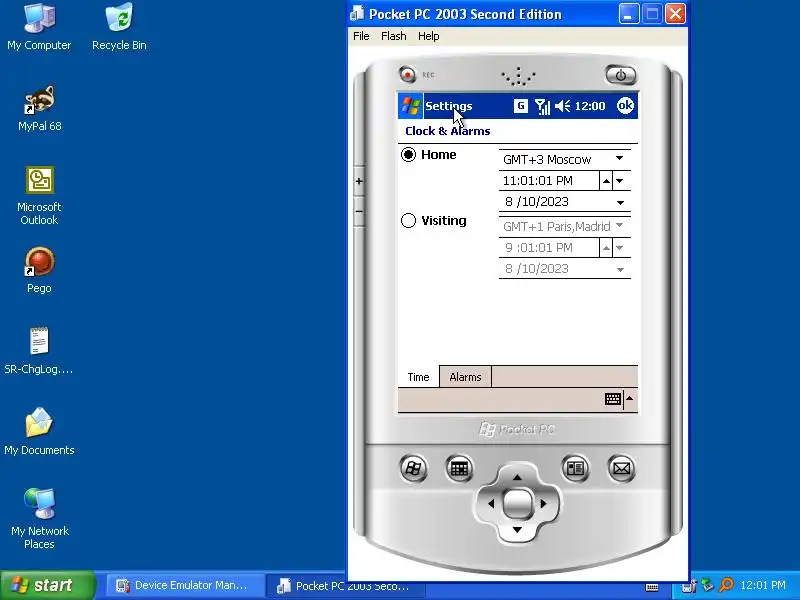The width and height of the screenshot is (800, 600).
Task: Expand input method selector arrow
Action: click(630, 398)
